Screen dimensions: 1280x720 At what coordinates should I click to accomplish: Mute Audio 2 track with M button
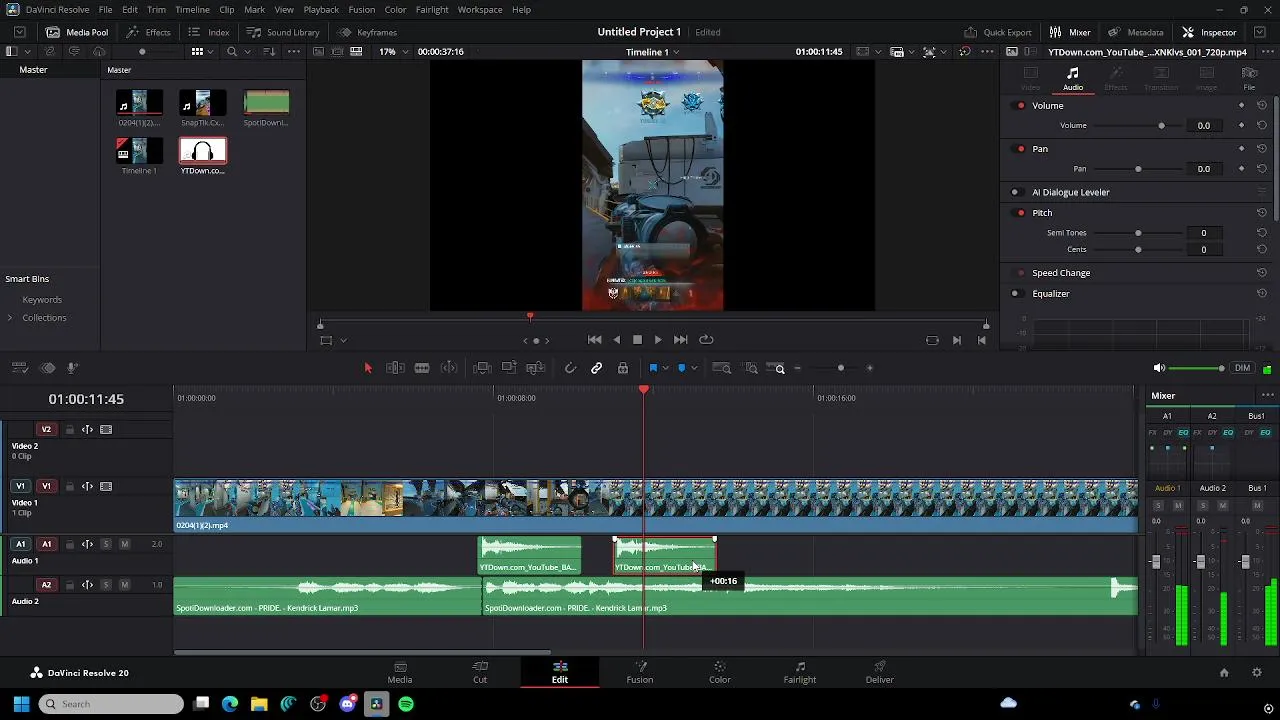pos(124,585)
